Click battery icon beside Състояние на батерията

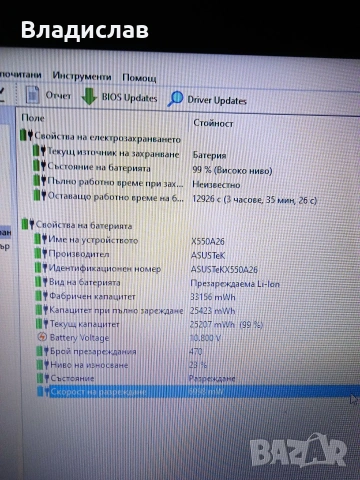point(40,166)
